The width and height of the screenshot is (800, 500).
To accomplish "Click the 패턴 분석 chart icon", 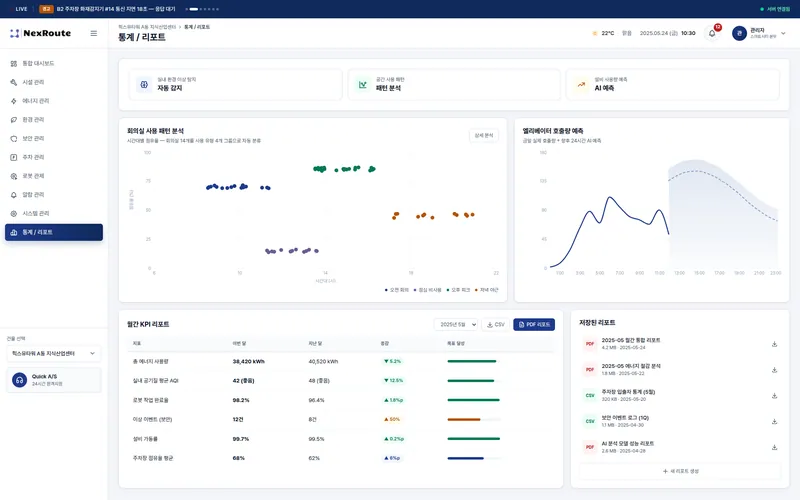I will click(363, 85).
